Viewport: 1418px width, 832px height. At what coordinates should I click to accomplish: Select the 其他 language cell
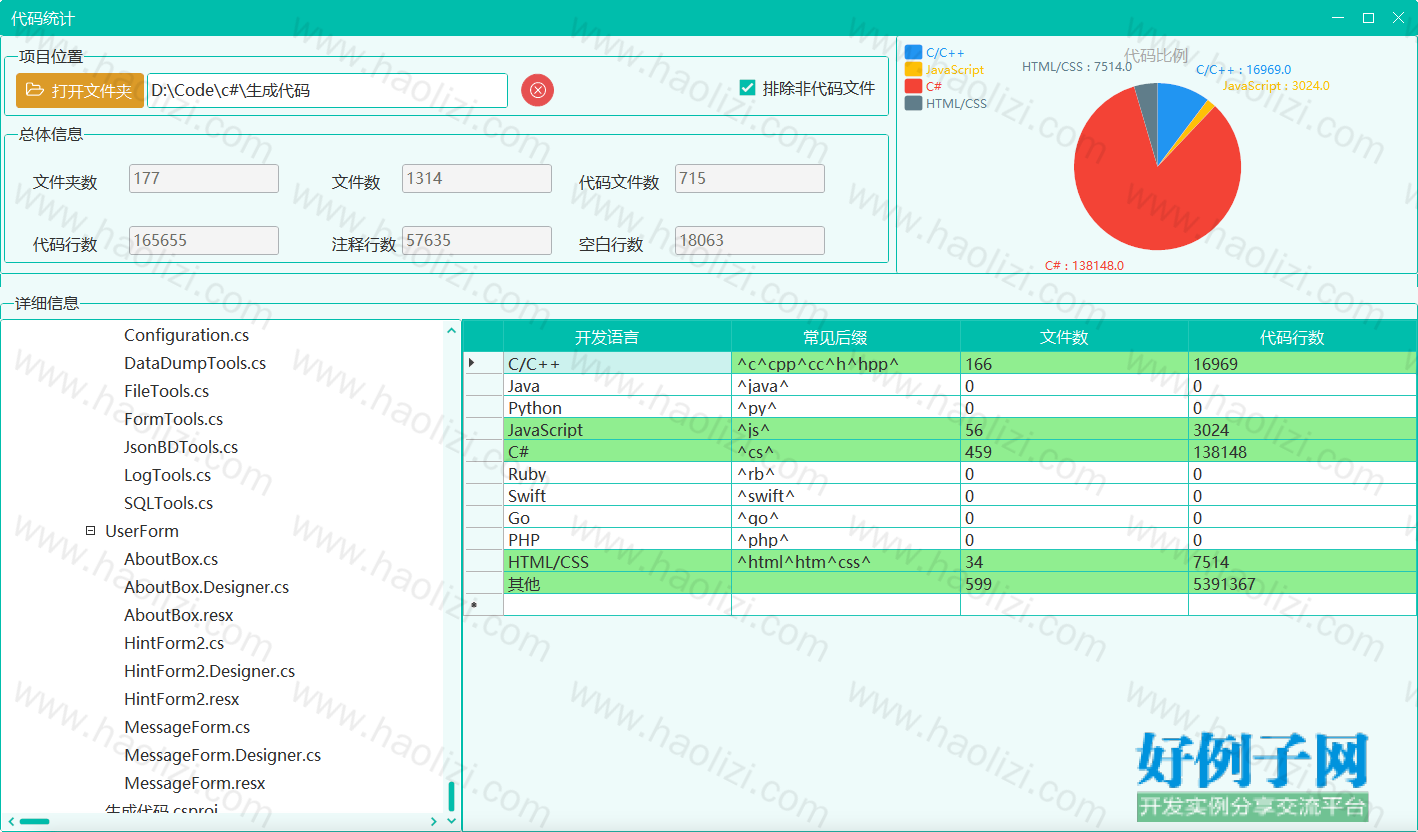pyautogui.click(x=617, y=583)
